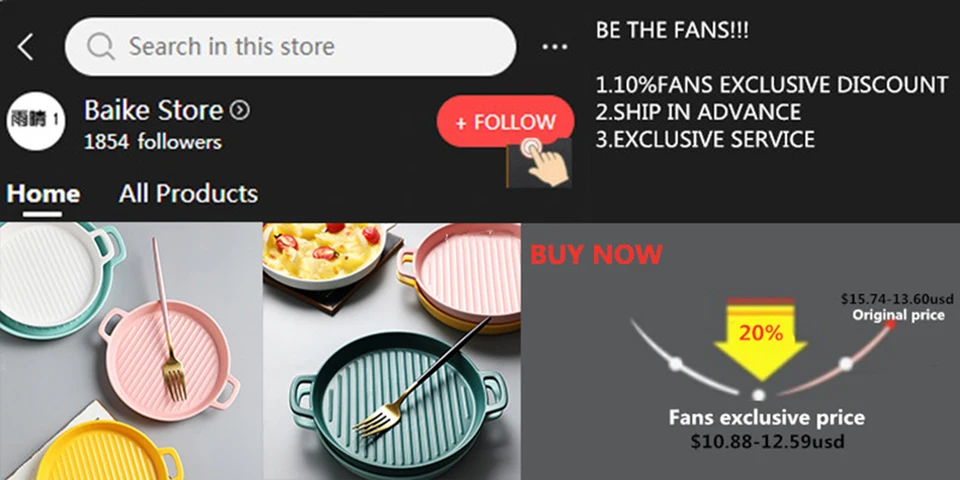Follow the Baike Store
960x480 pixels.
pyautogui.click(x=505, y=121)
